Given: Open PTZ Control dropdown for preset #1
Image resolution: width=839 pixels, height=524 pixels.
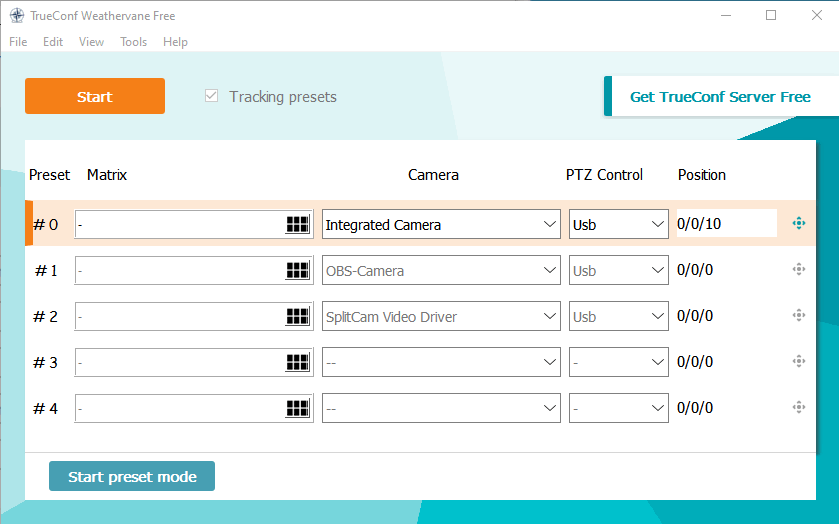Looking at the screenshot, I should tap(619, 270).
